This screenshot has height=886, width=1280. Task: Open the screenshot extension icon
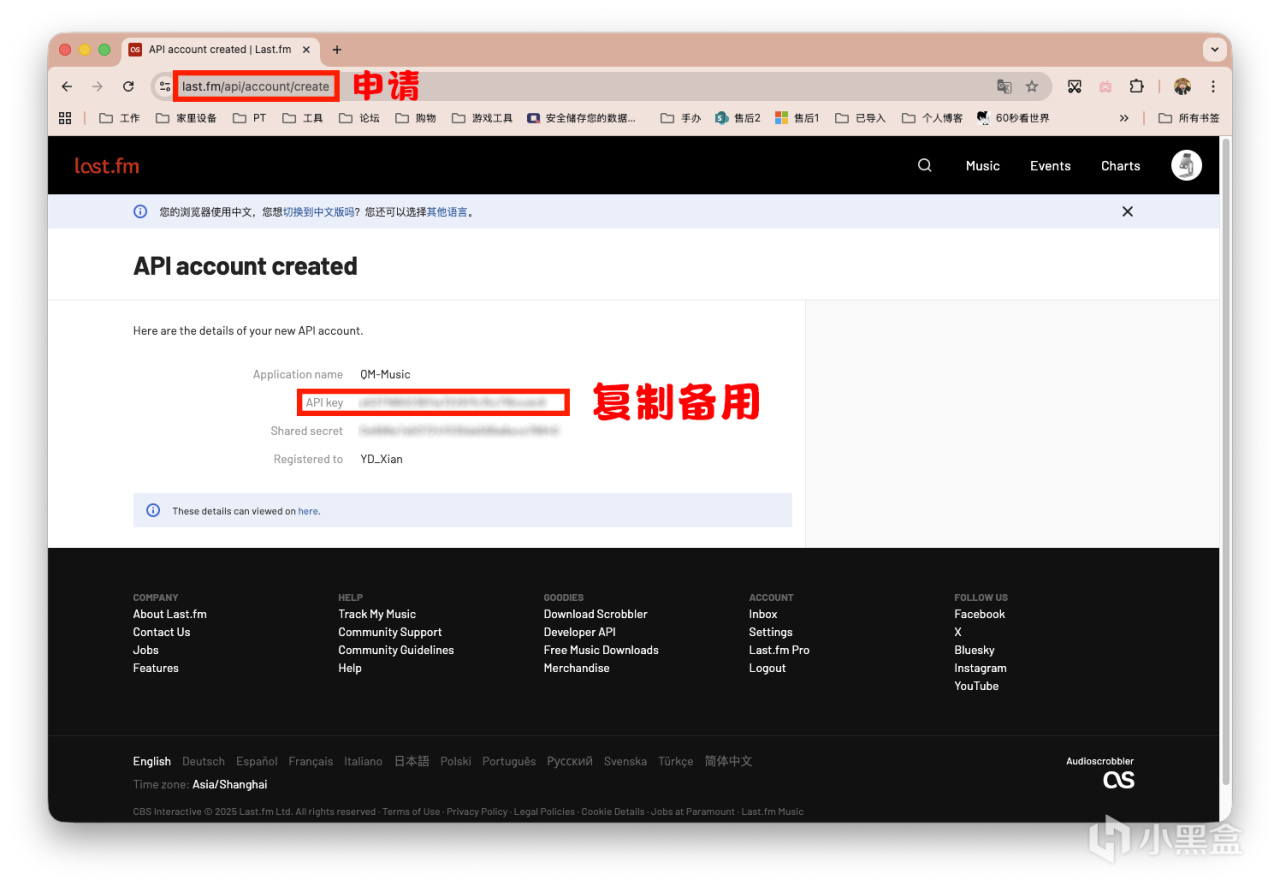pyautogui.click(x=1075, y=87)
